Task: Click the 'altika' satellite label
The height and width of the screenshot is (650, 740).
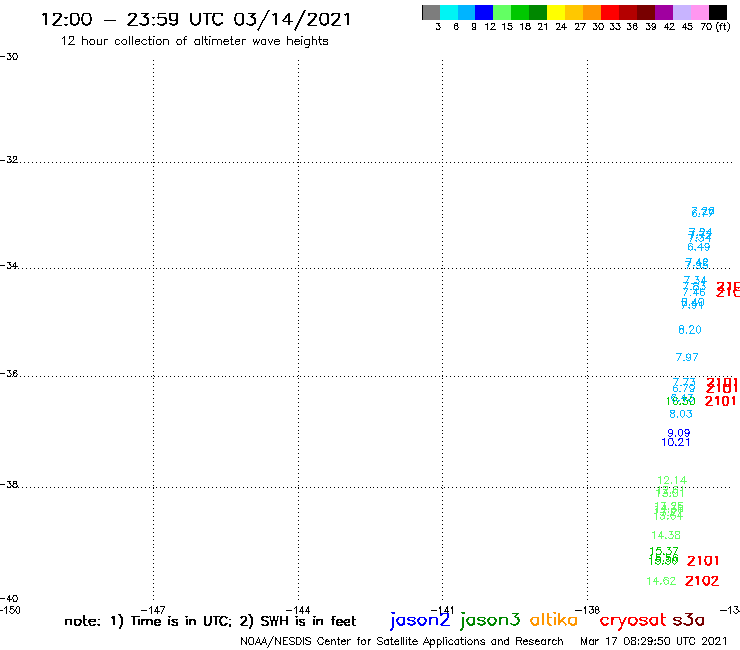Action: click(x=554, y=620)
